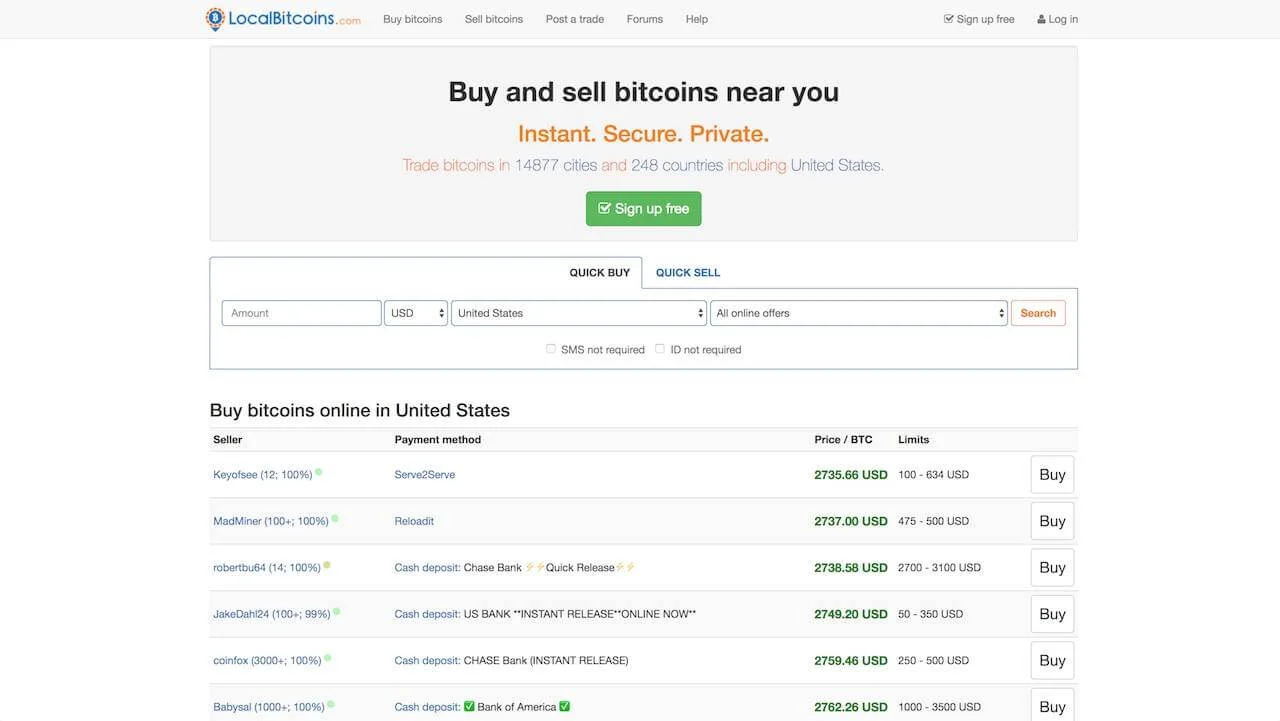Image resolution: width=1280 pixels, height=721 pixels.
Task: Click the lightning icon in robertbu64's payment description
Action: pos(528,566)
